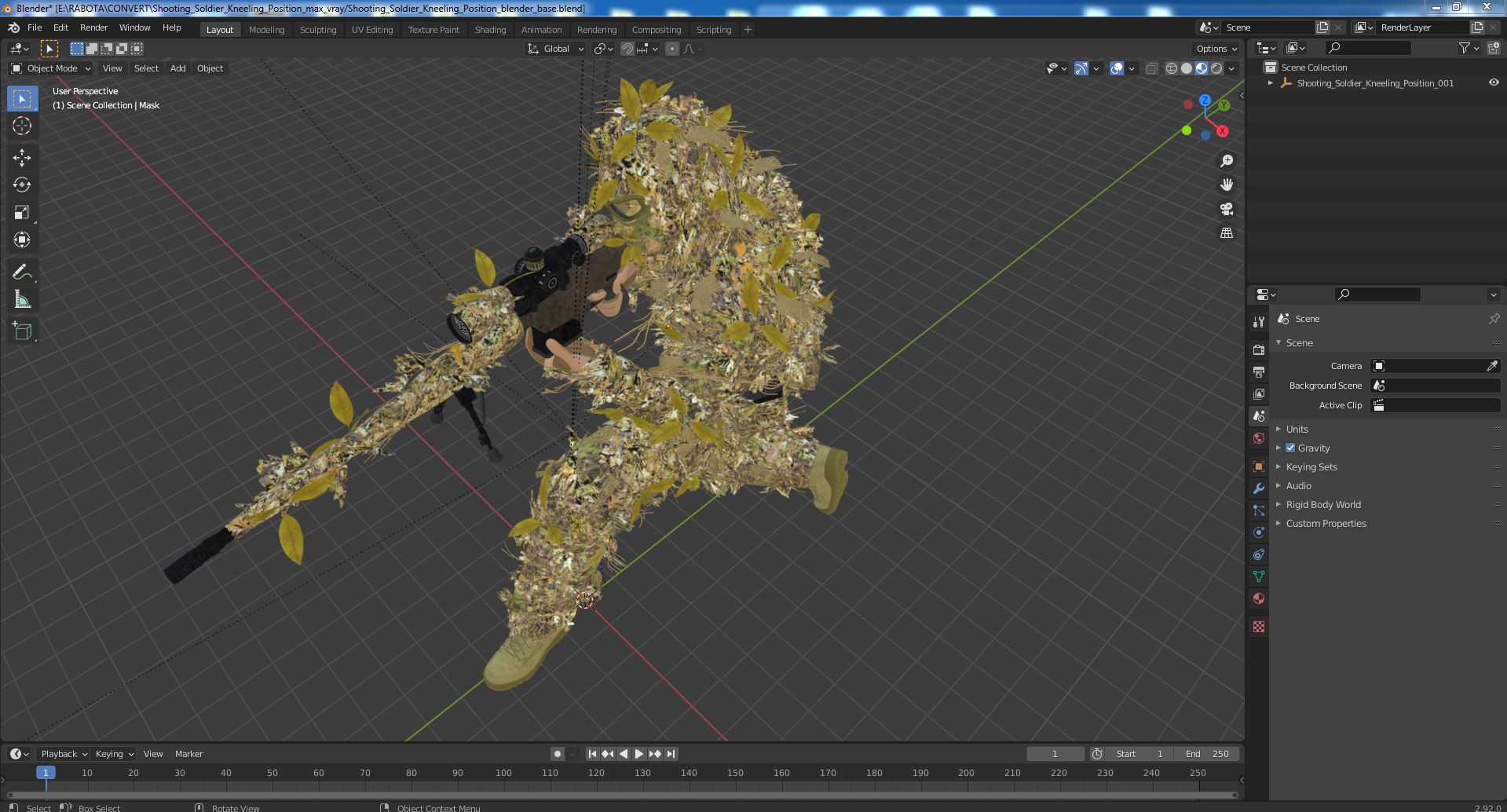Viewport: 1507px width, 812px height.
Task: Open the Modifiers properties tab
Action: tap(1259, 488)
